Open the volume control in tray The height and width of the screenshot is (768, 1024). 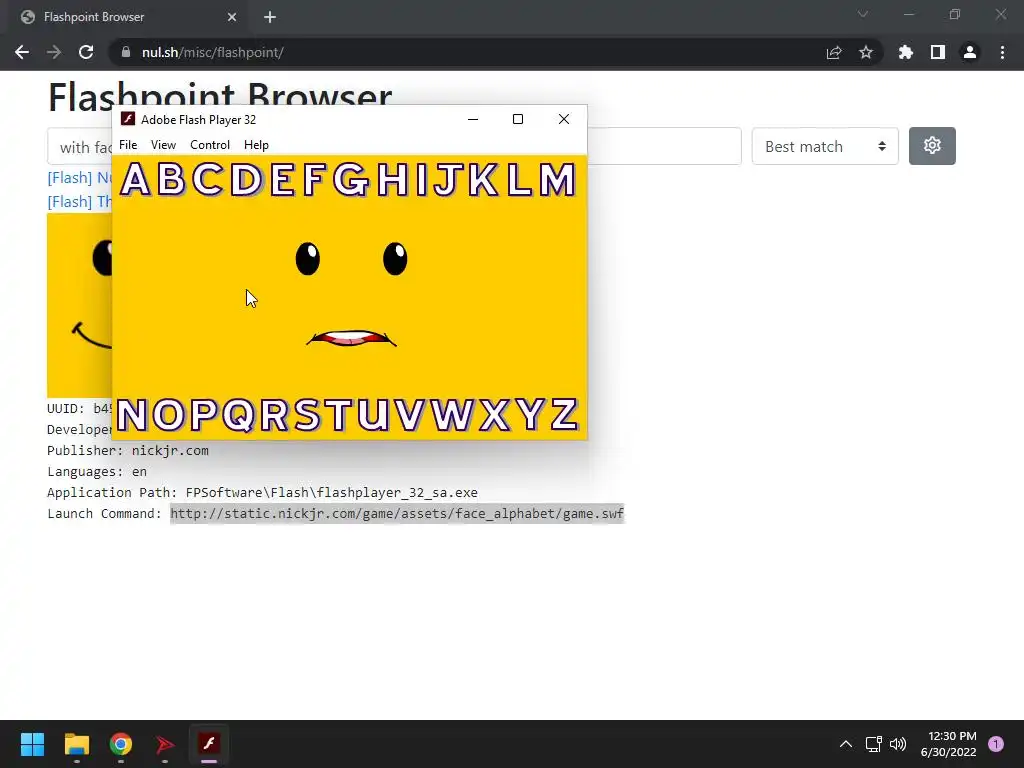tap(899, 744)
